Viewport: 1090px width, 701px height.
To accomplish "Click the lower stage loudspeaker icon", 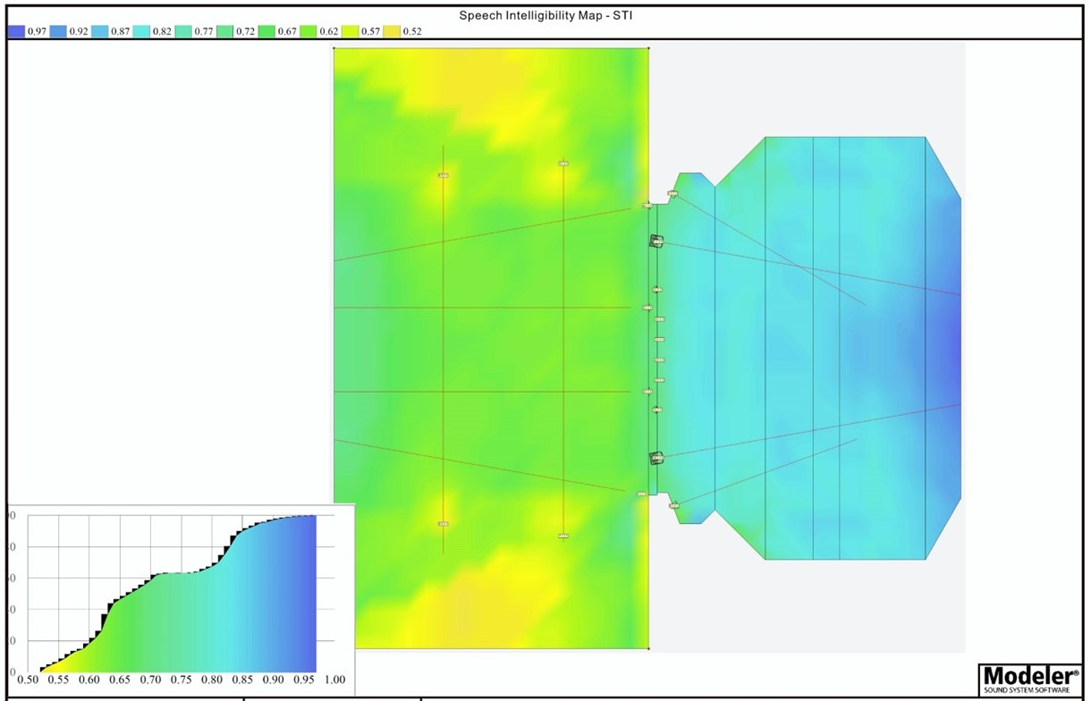I will click(x=656, y=458).
